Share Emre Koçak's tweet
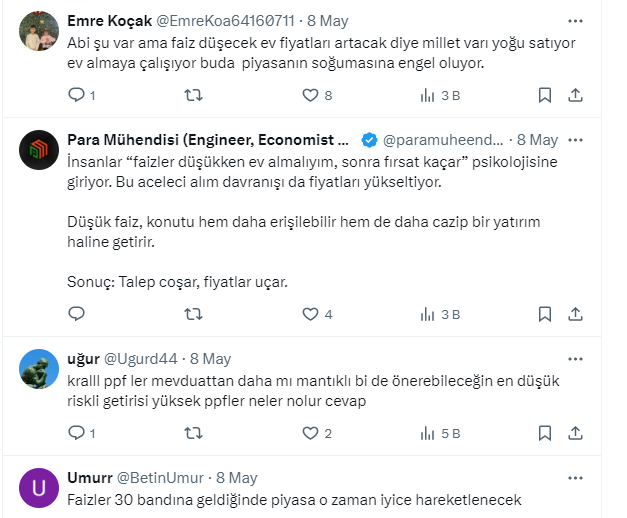Viewport: 627px width, 518px height. click(x=575, y=95)
